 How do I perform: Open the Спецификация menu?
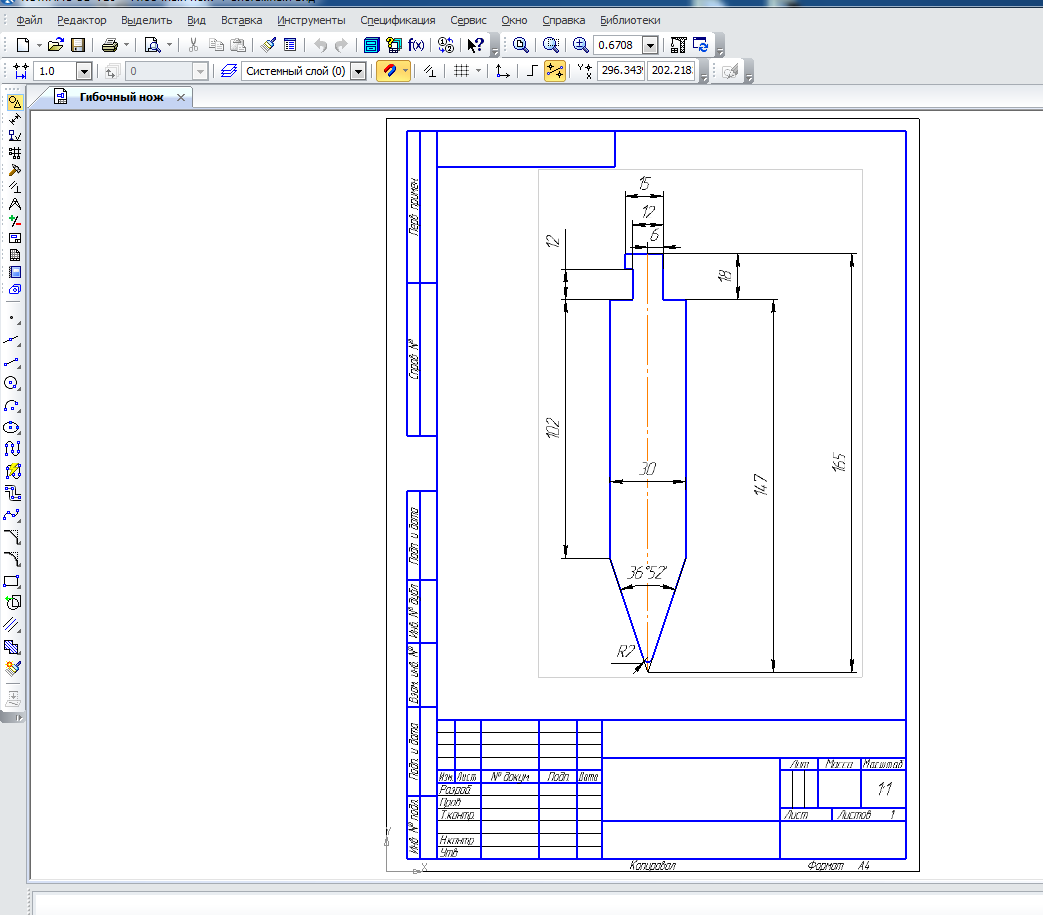[397, 20]
